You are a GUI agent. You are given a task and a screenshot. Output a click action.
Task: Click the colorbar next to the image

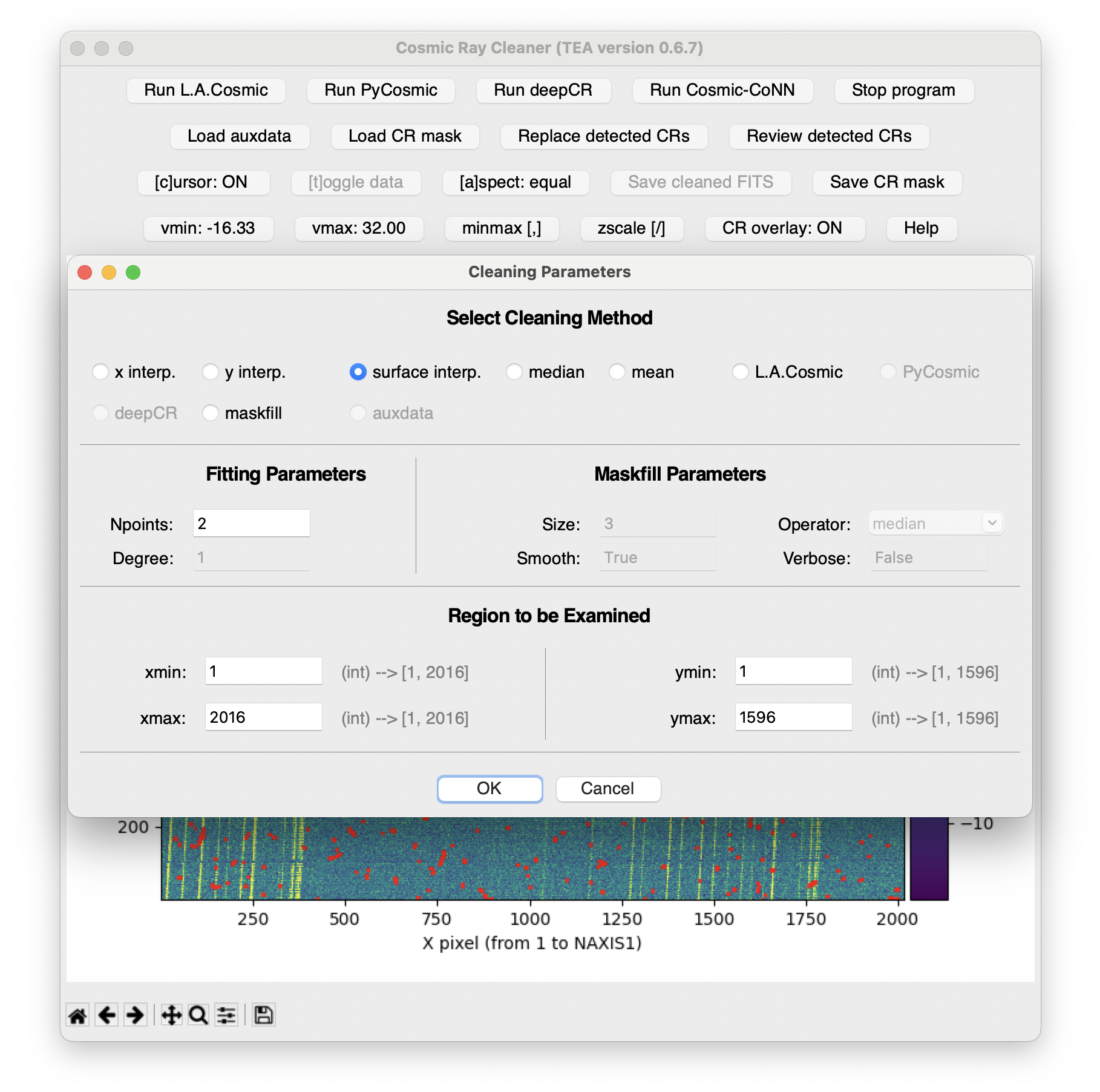pos(929,858)
